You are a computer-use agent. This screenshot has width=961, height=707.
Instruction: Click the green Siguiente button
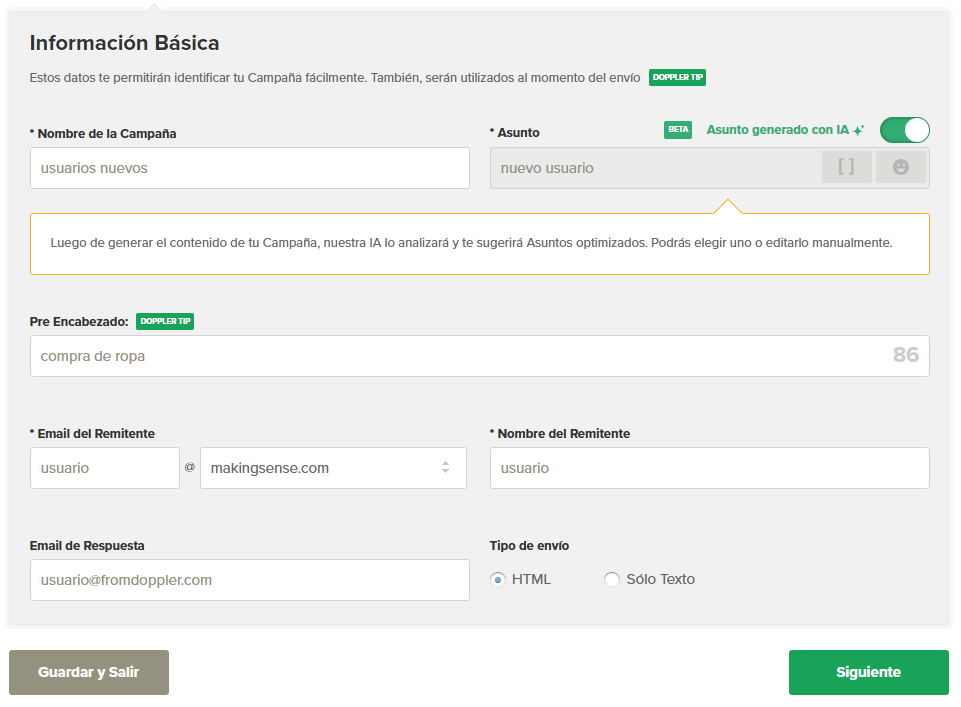tap(868, 672)
